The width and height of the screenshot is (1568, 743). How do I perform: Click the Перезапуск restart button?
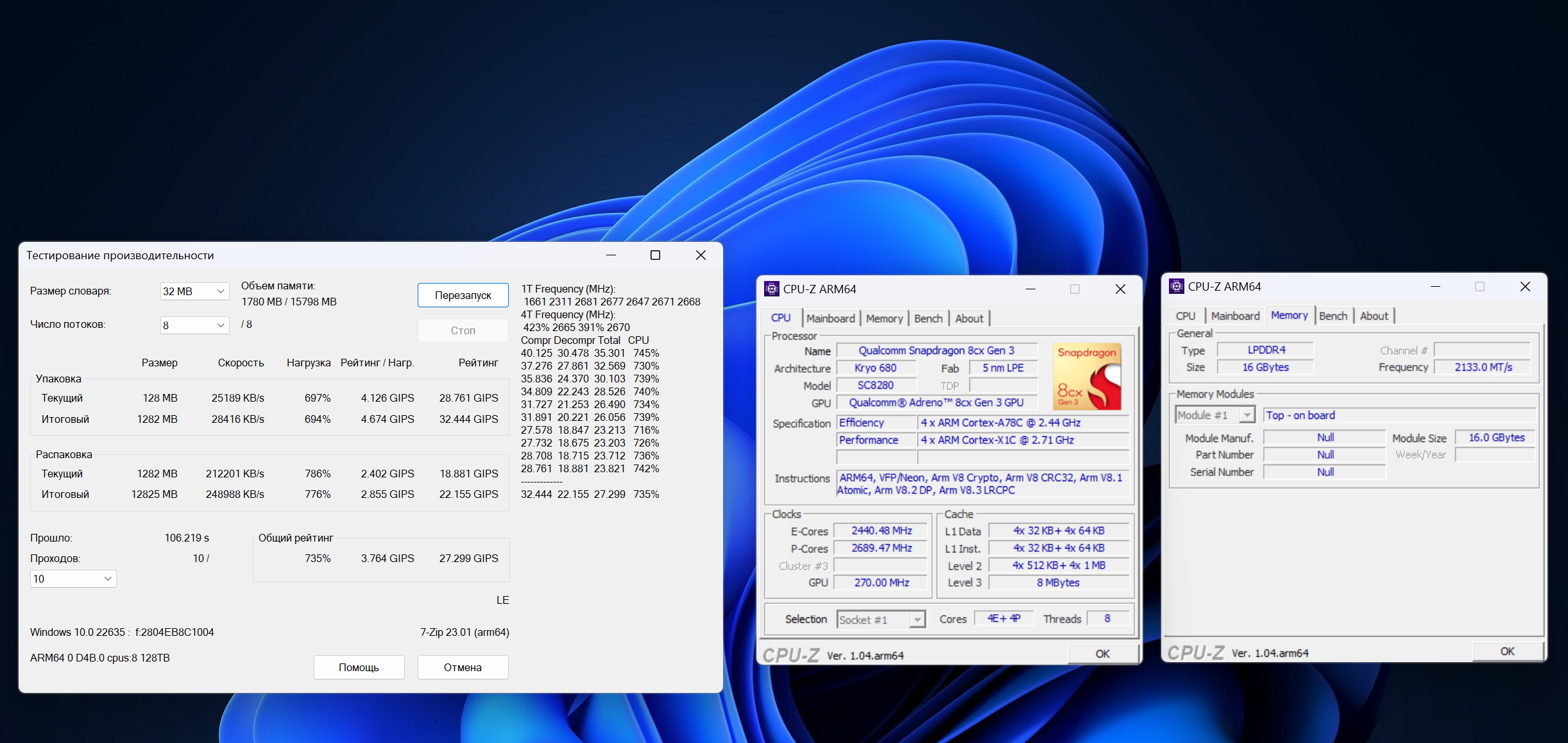click(x=463, y=295)
